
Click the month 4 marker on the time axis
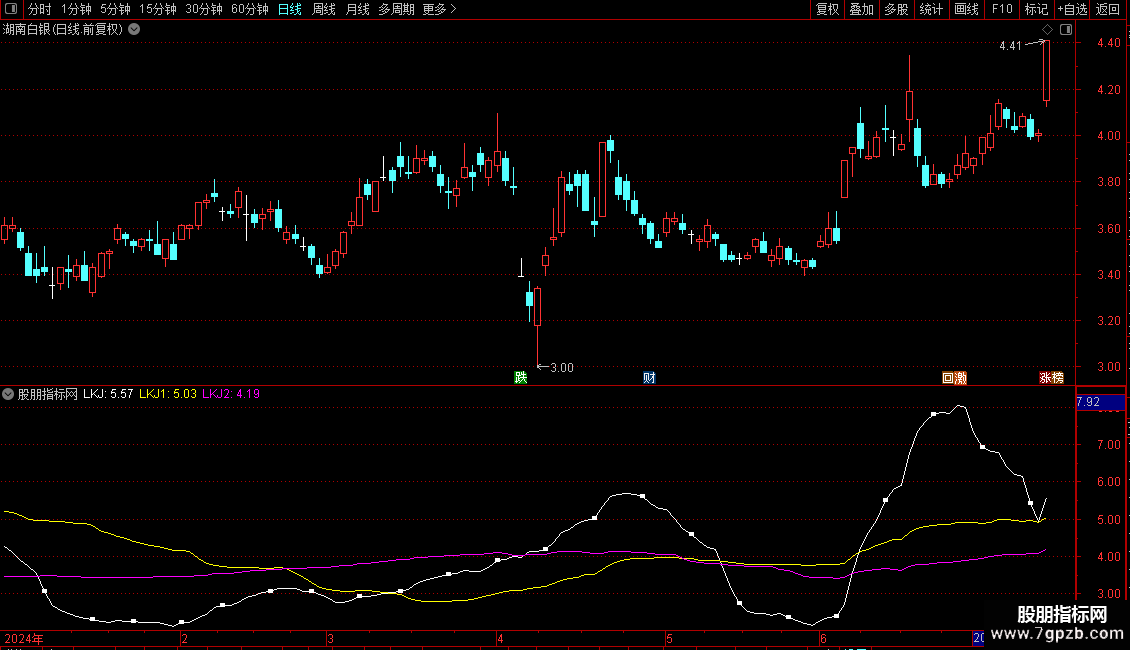click(x=498, y=638)
